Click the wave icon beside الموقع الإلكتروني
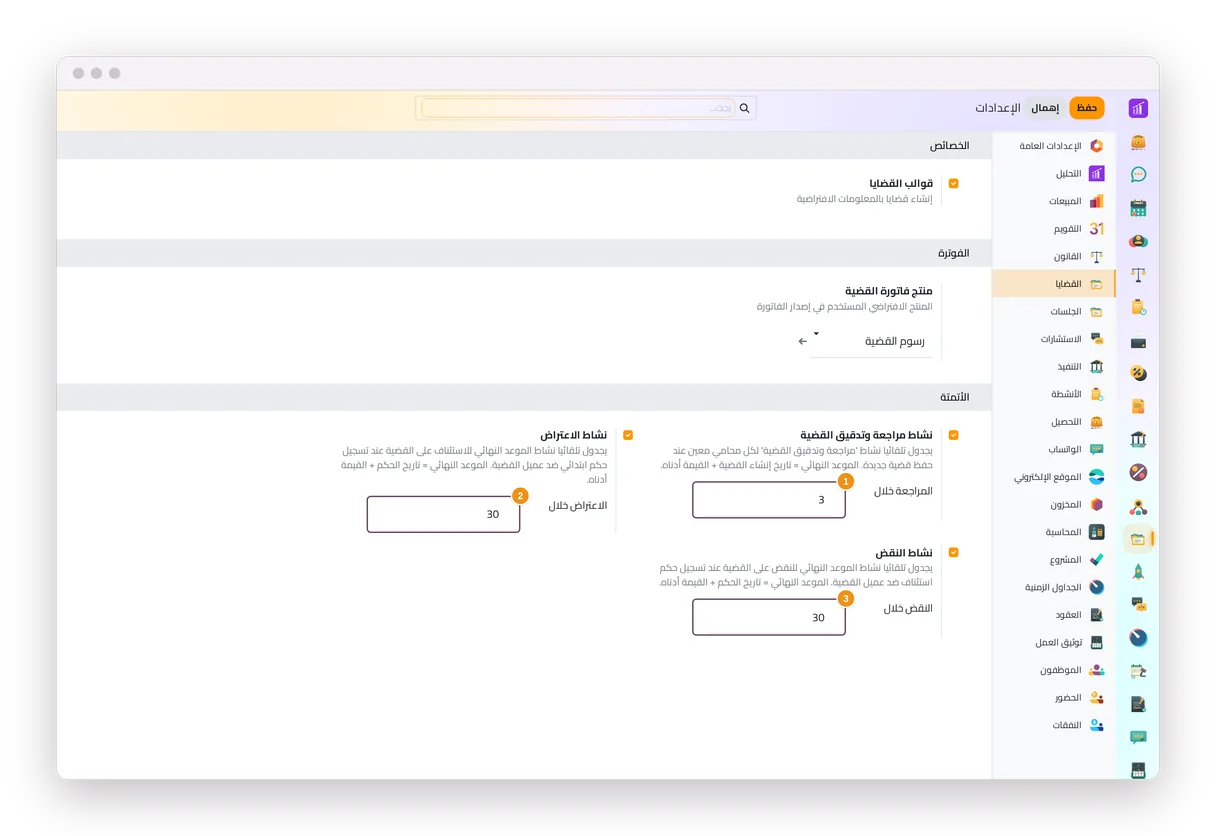The width and height of the screenshot is (1216, 836). [x=1097, y=477]
